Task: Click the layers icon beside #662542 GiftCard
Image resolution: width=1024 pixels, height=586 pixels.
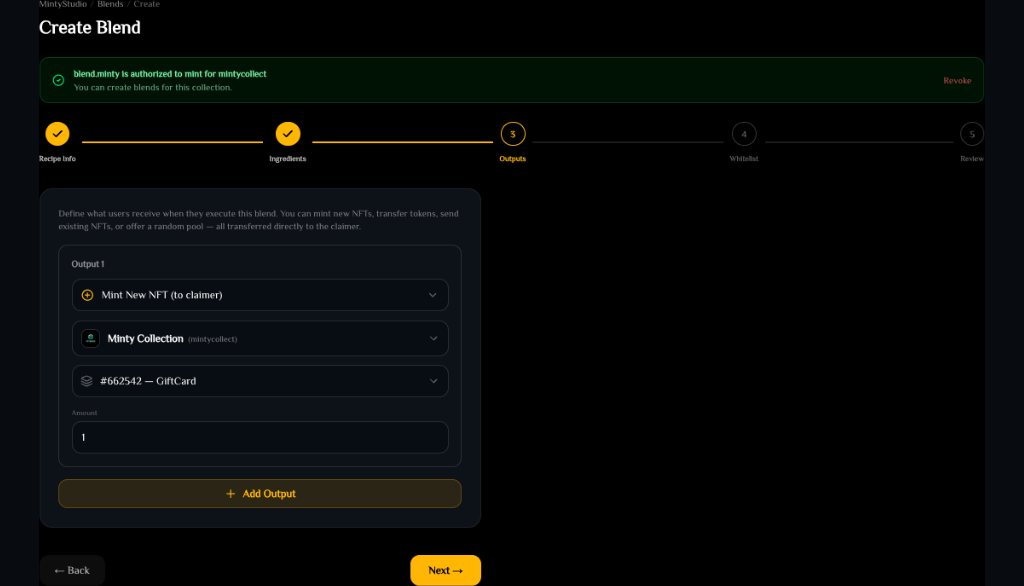Action: [86, 381]
